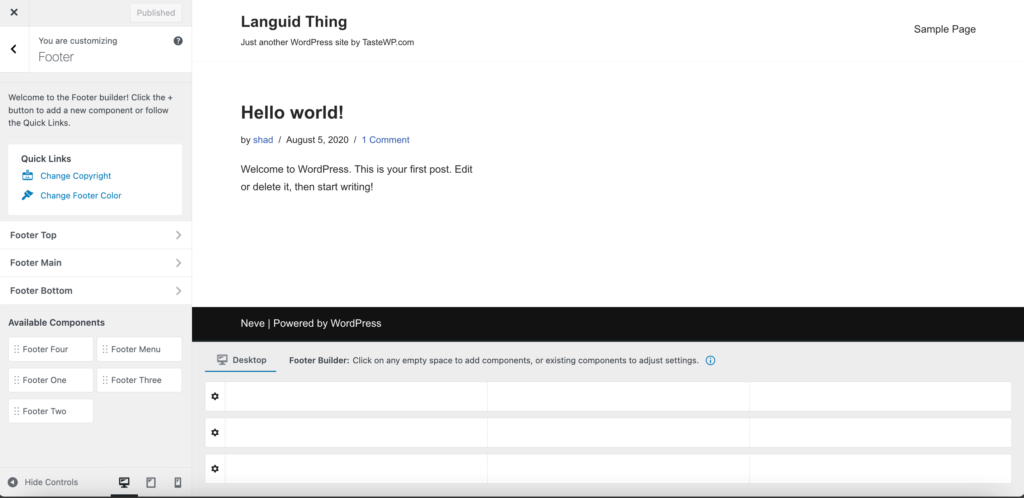Open the first footer row gear settings
1024x498 pixels.
click(x=215, y=396)
